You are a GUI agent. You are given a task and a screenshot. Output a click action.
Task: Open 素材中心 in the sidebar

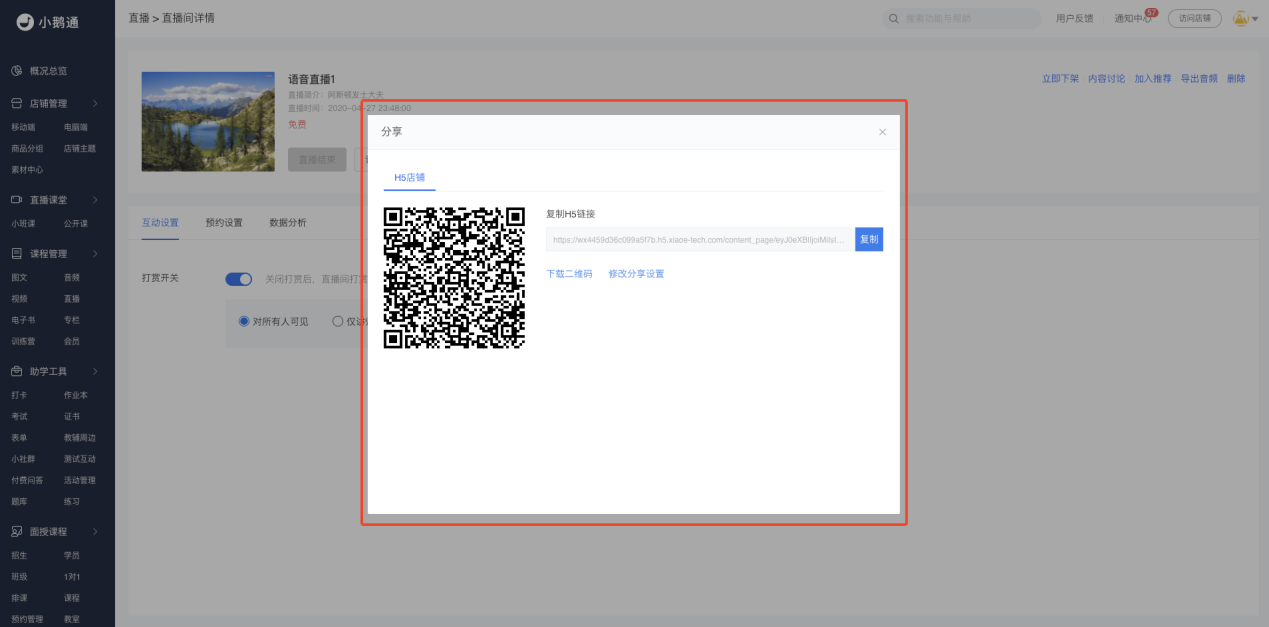point(27,169)
